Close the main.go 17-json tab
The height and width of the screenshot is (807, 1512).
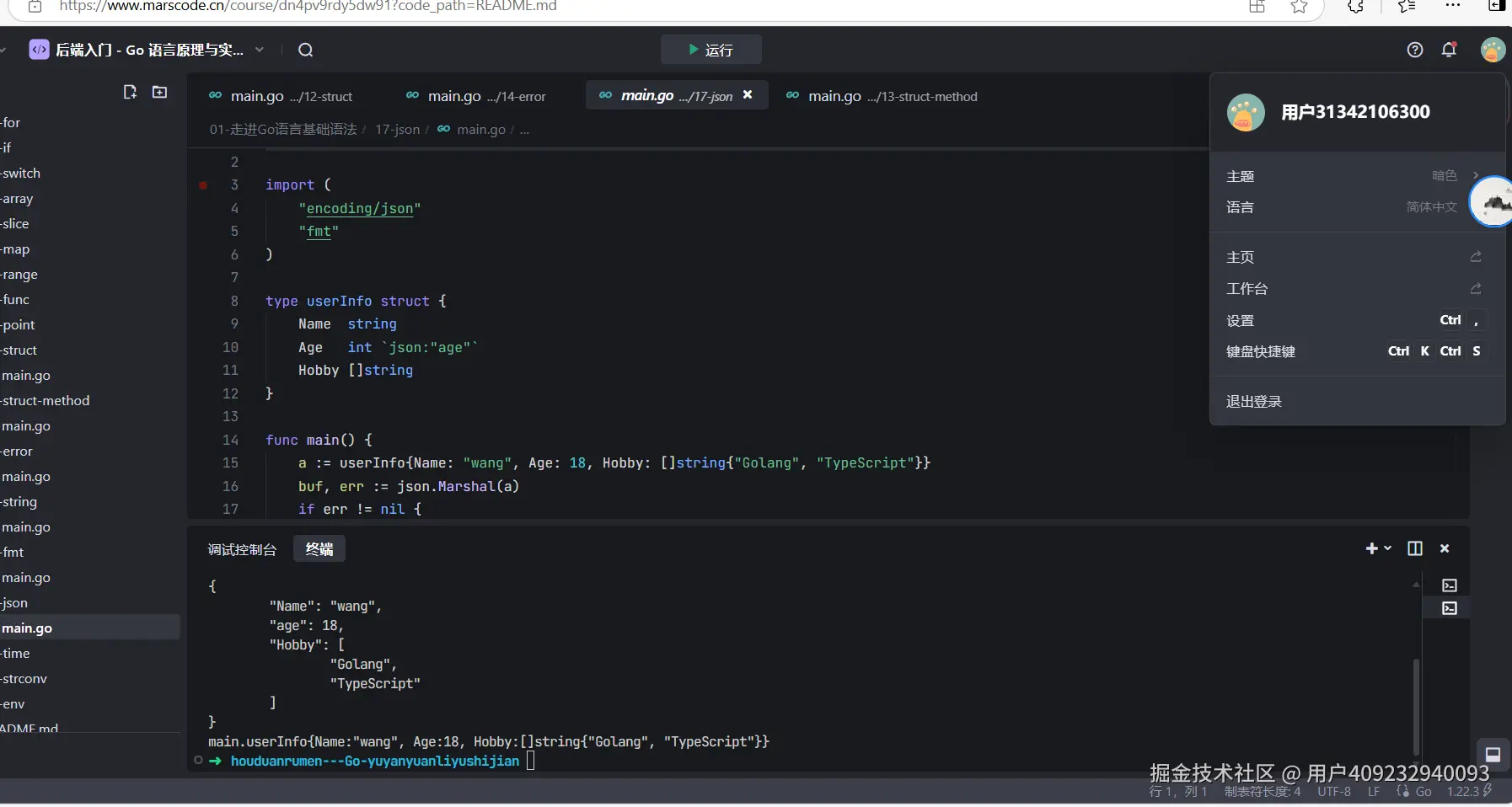pos(748,95)
